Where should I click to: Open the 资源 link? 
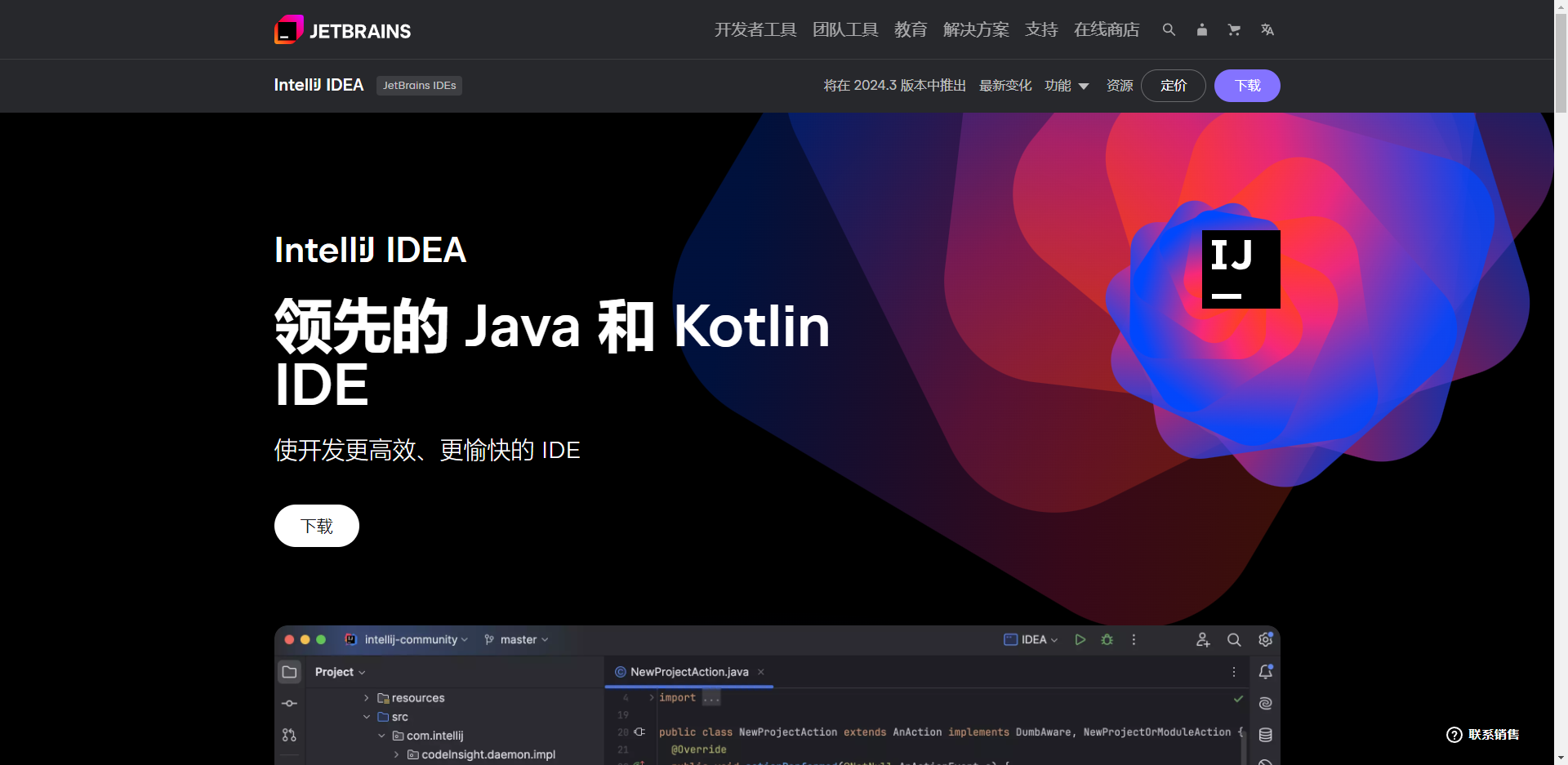coord(1120,85)
